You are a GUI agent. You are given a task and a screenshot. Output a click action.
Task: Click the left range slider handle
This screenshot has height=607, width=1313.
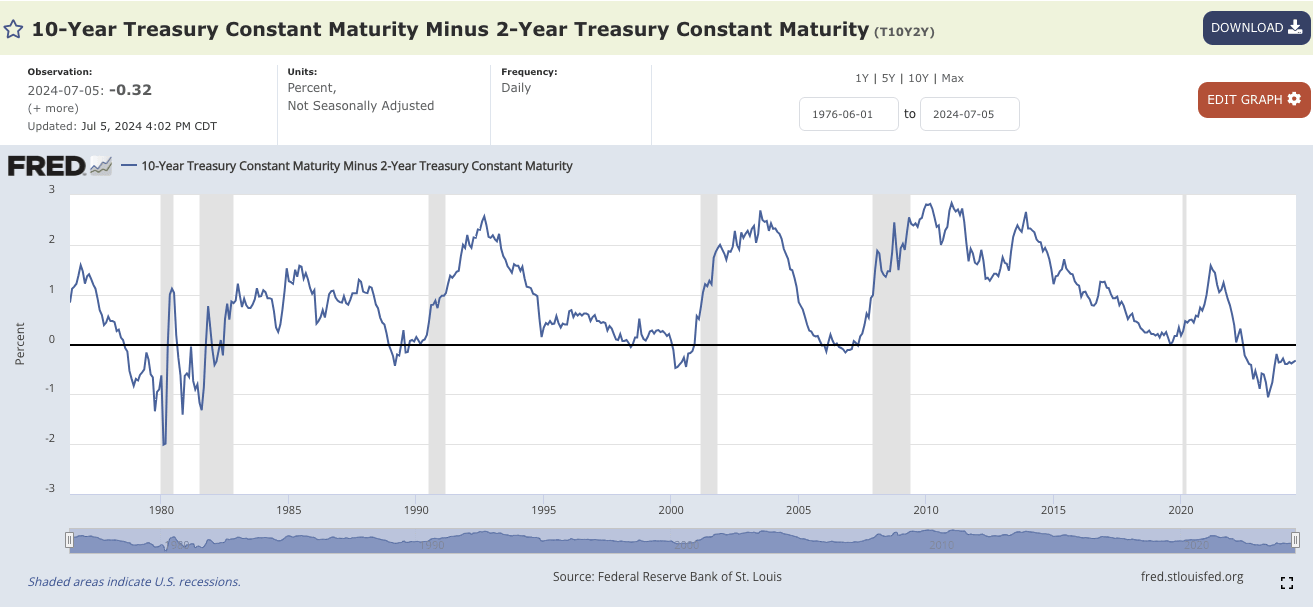click(69, 541)
